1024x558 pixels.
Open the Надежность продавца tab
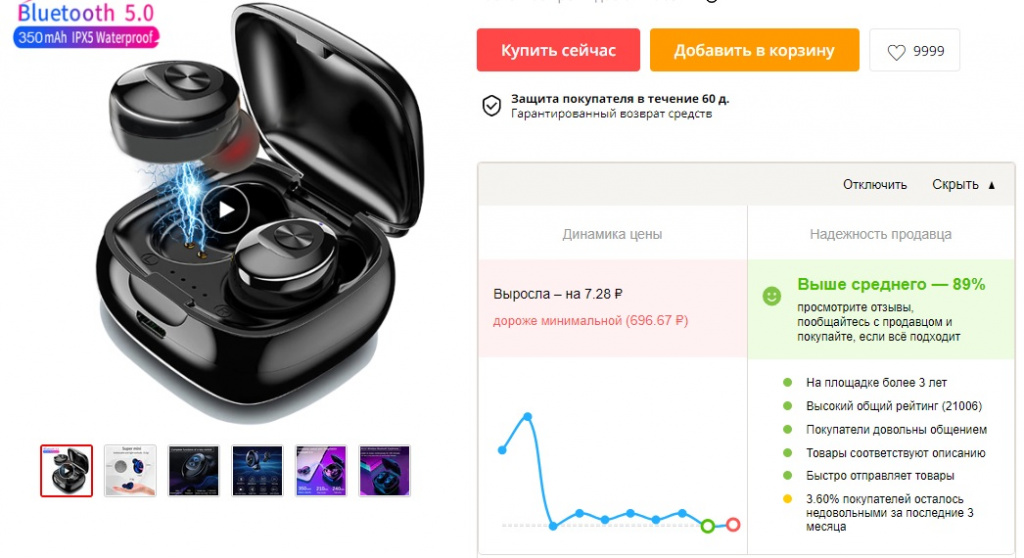pyautogui.click(x=880, y=234)
